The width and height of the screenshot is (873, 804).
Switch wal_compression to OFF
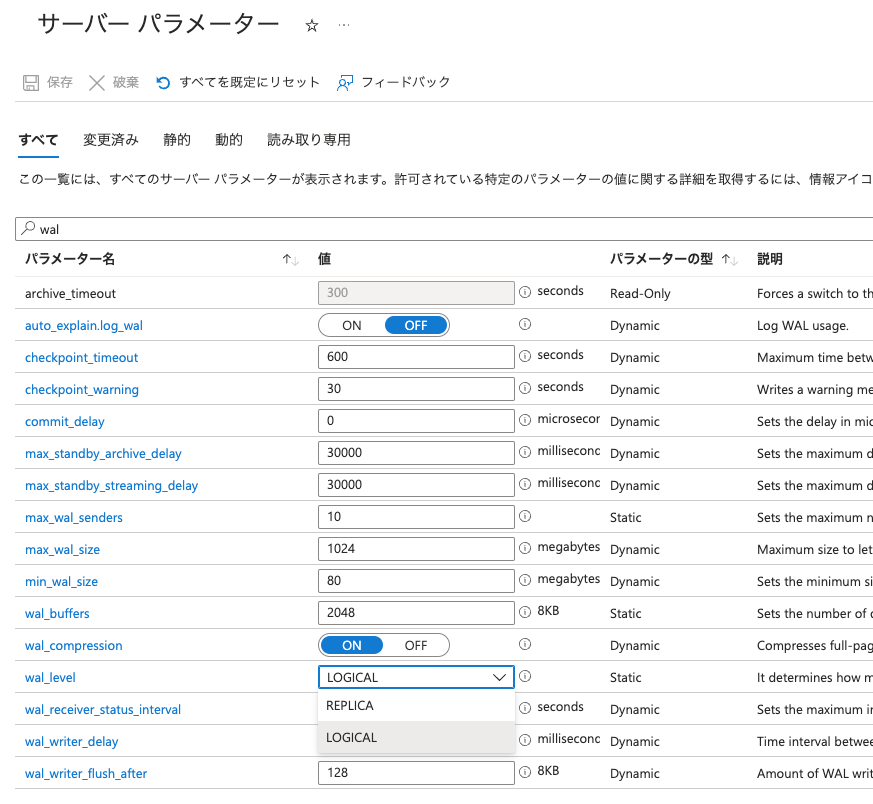416,645
